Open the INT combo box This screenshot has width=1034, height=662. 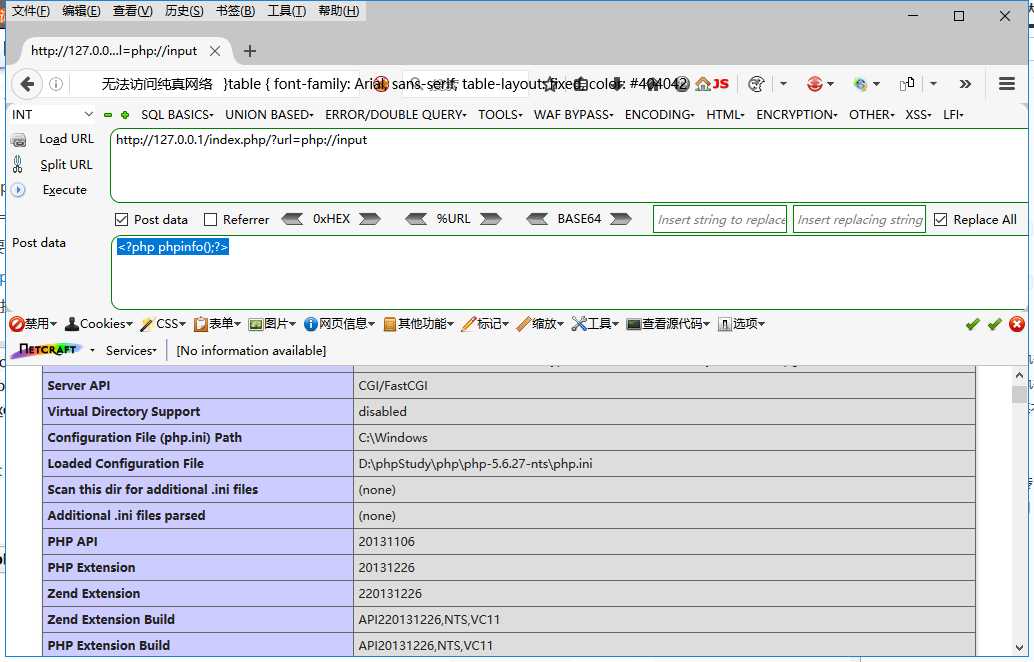pos(52,115)
